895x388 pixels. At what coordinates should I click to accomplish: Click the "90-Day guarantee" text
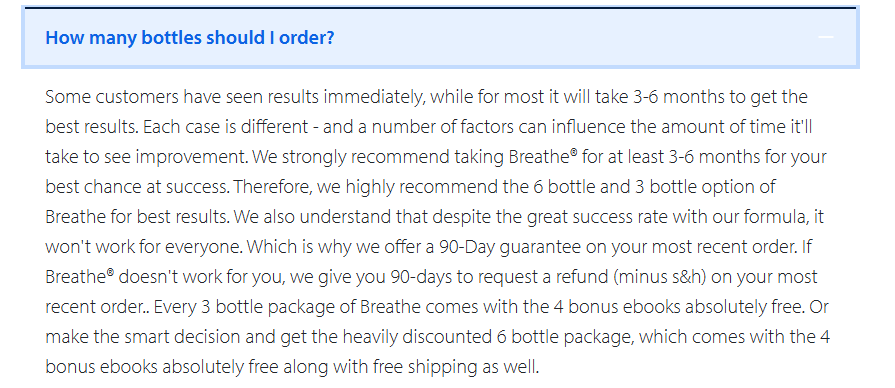tap(510, 247)
